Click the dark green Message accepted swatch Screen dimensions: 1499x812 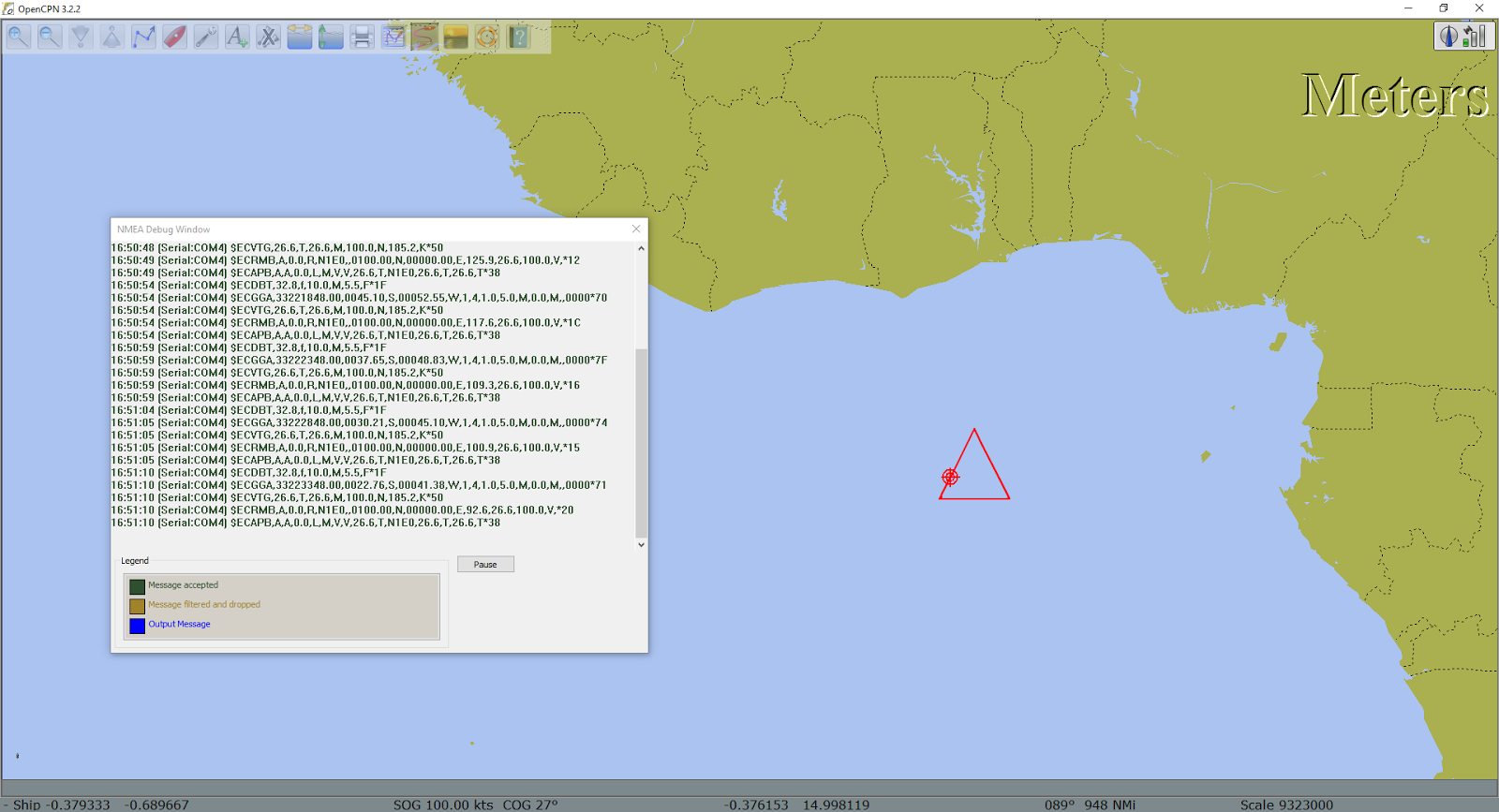click(138, 586)
